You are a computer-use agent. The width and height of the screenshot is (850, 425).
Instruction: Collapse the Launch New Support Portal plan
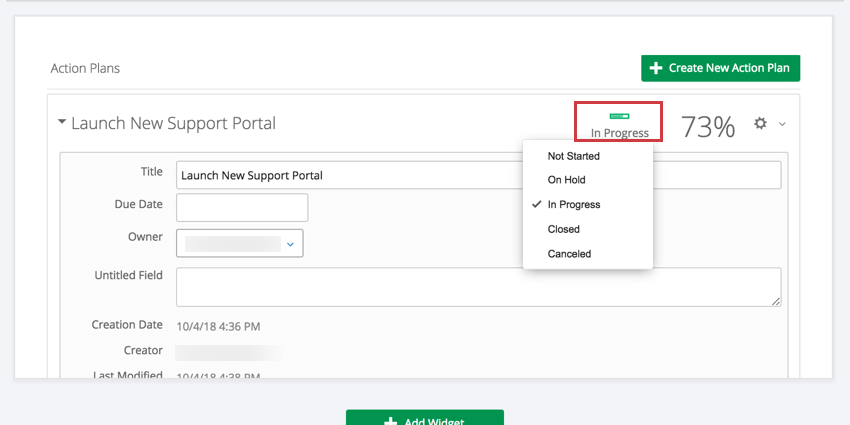62,123
